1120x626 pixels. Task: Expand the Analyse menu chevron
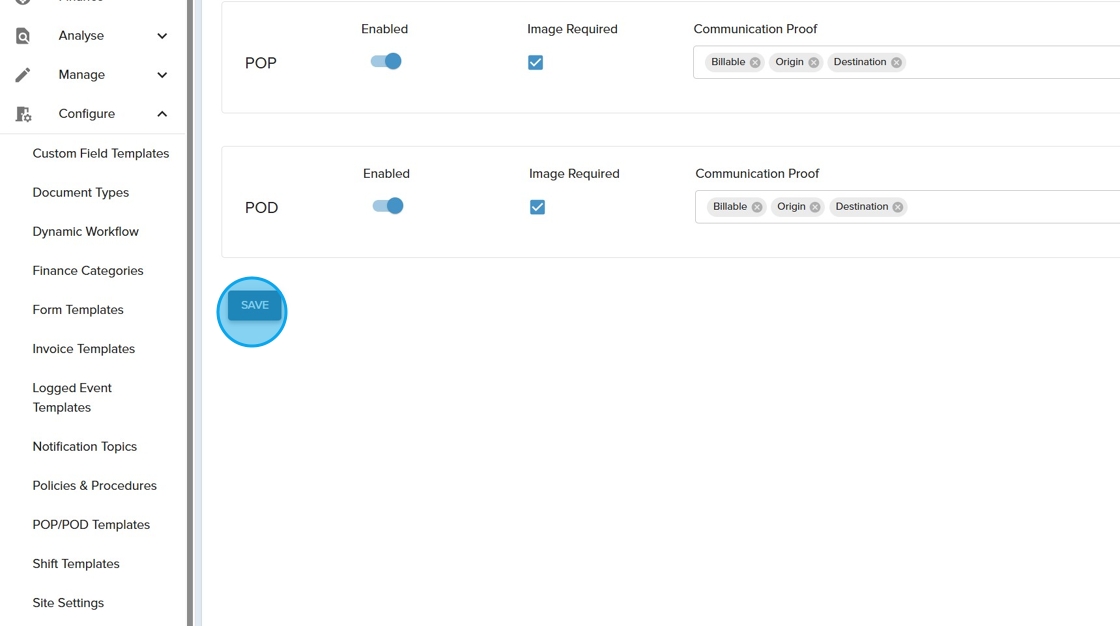(162, 36)
